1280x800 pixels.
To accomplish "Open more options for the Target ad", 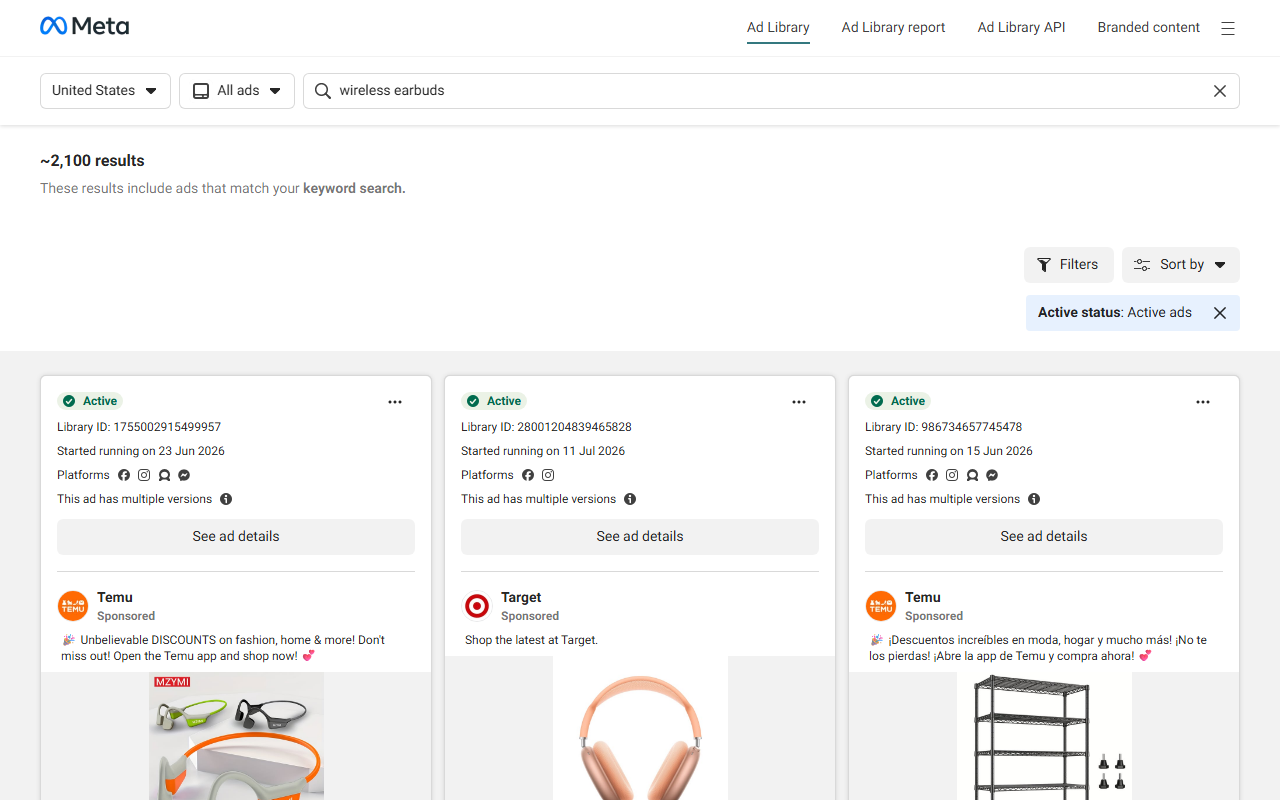I will click(799, 402).
